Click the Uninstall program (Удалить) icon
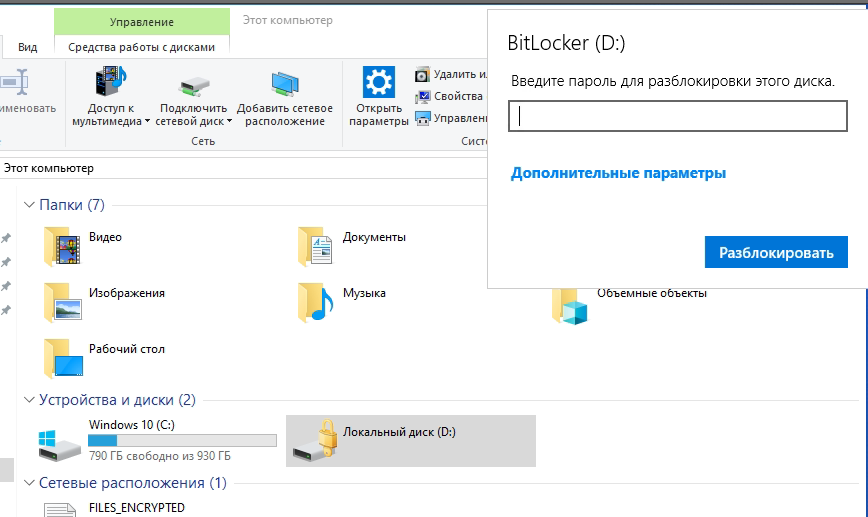The width and height of the screenshot is (868, 517). [422, 74]
